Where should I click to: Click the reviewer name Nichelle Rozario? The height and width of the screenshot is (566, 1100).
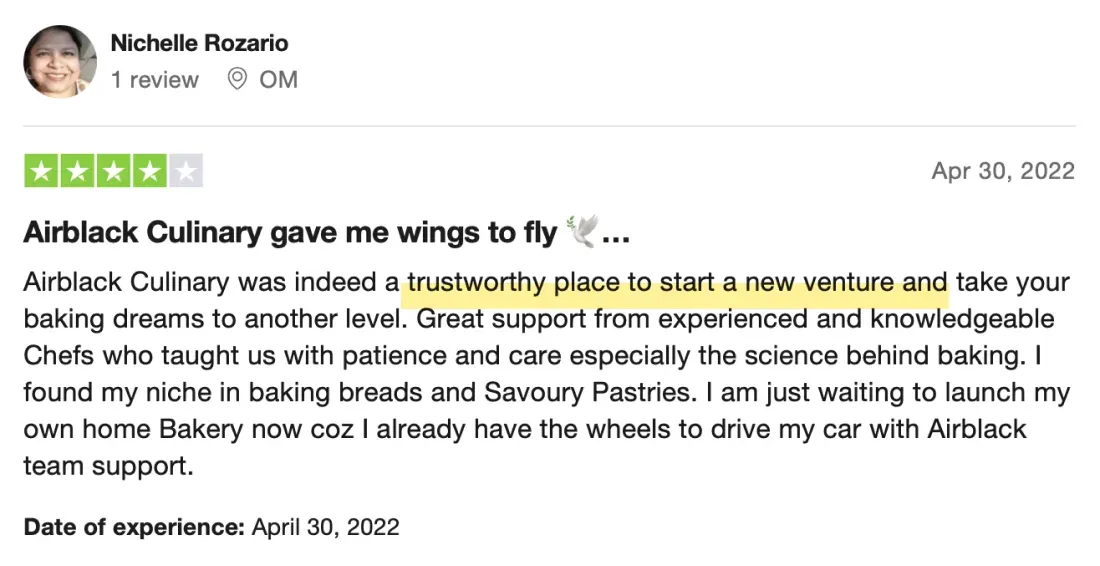tap(199, 43)
